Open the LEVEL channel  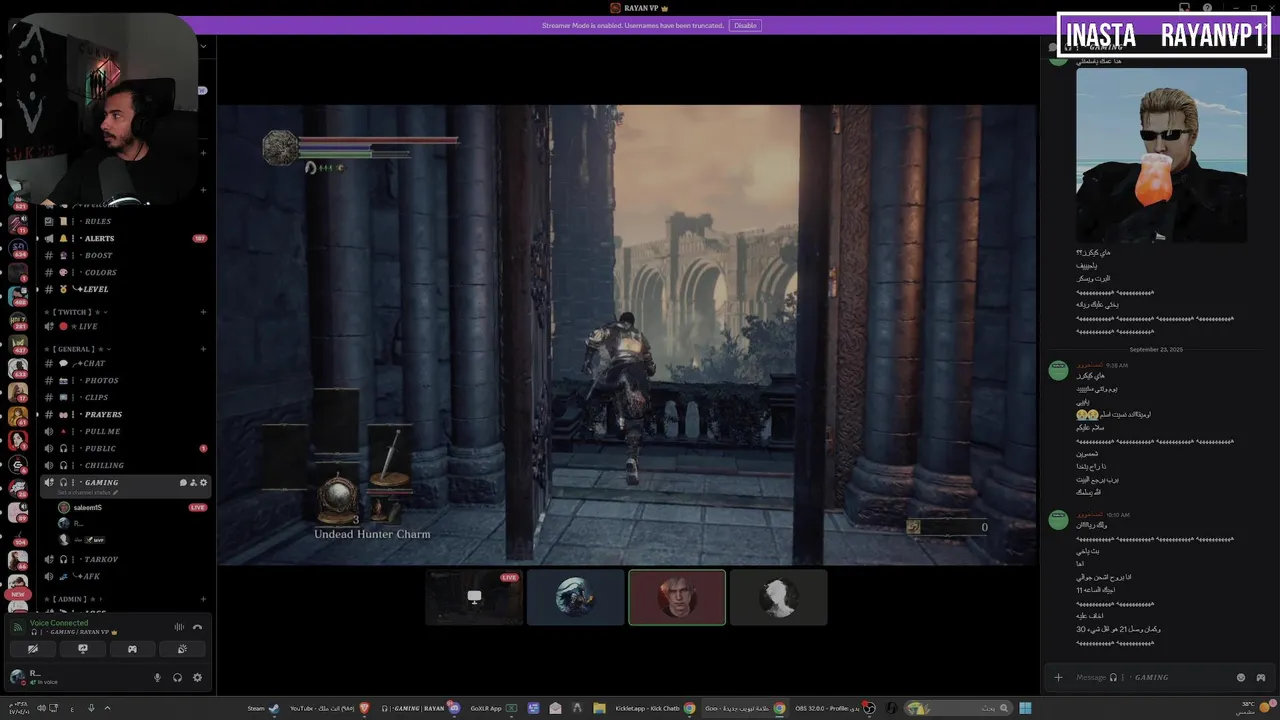click(x=125, y=289)
